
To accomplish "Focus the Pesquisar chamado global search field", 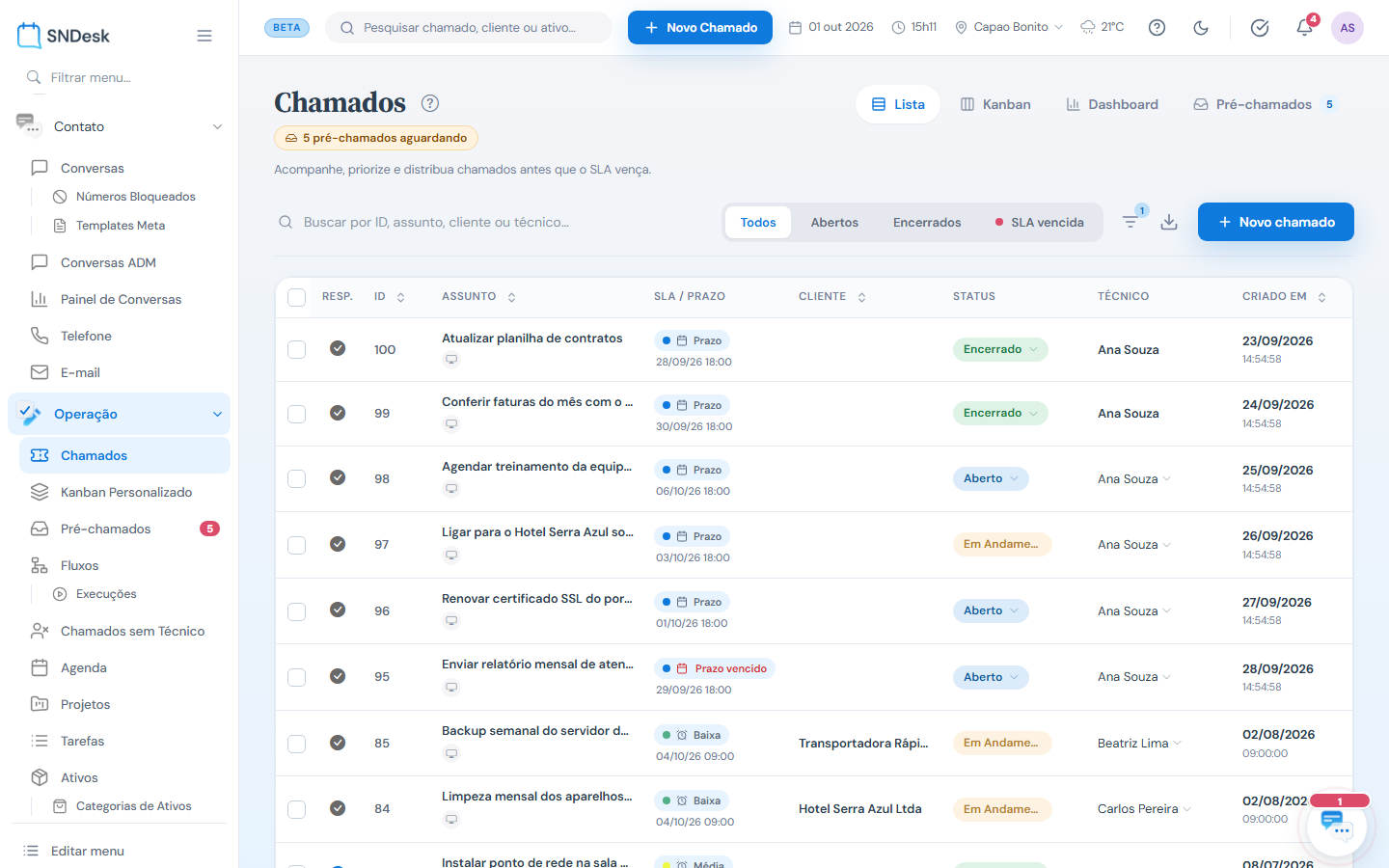I will tap(469, 27).
